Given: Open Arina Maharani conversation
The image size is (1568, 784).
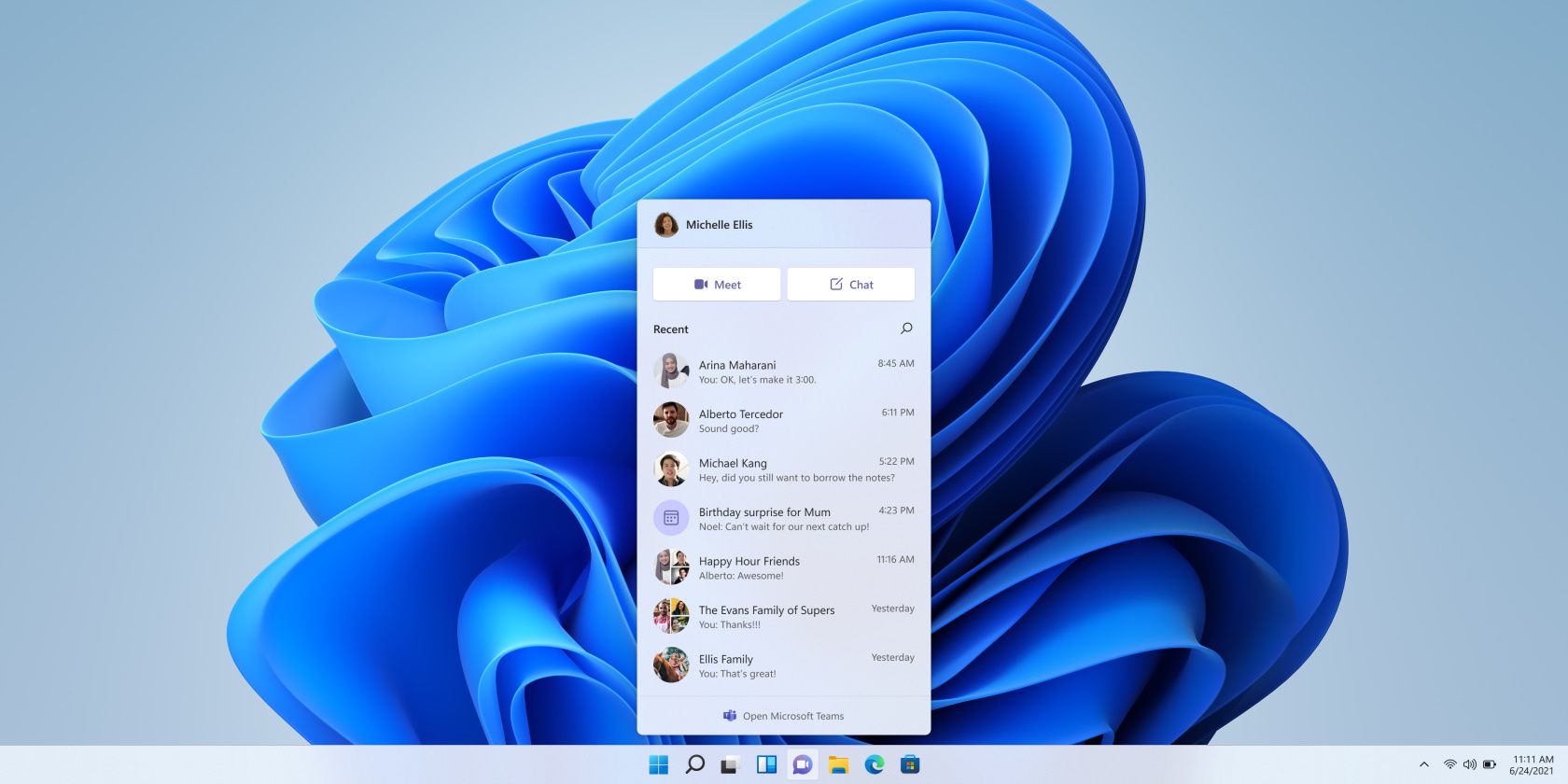Looking at the screenshot, I should (x=783, y=371).
